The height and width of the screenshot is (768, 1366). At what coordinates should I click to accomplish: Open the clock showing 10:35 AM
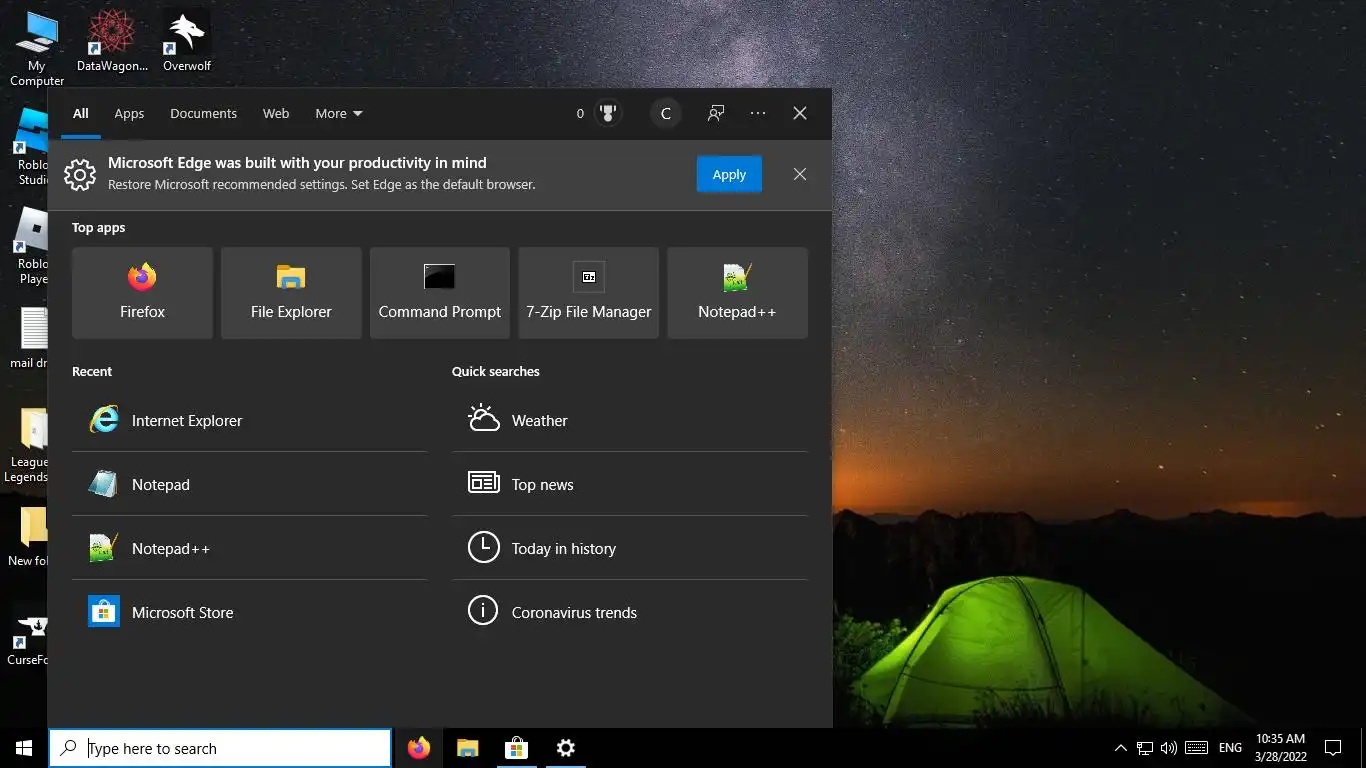click(1281, 748)
